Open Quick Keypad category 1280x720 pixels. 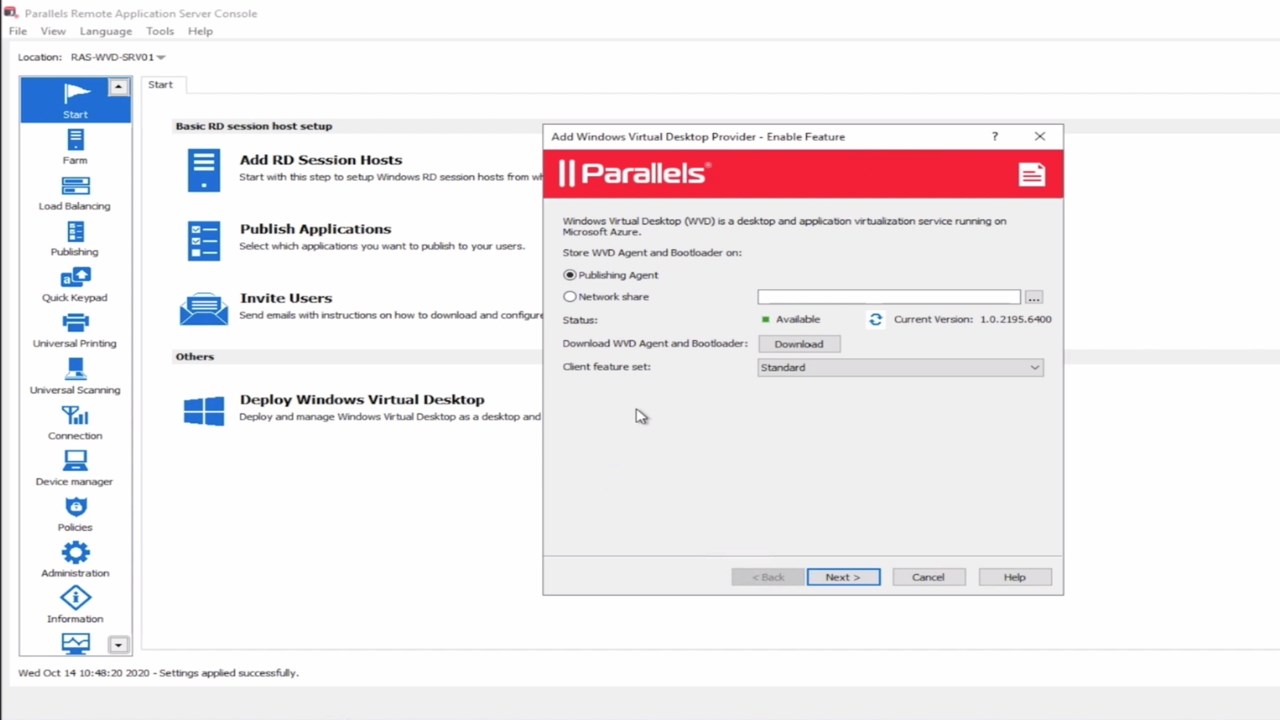(75, 285)
